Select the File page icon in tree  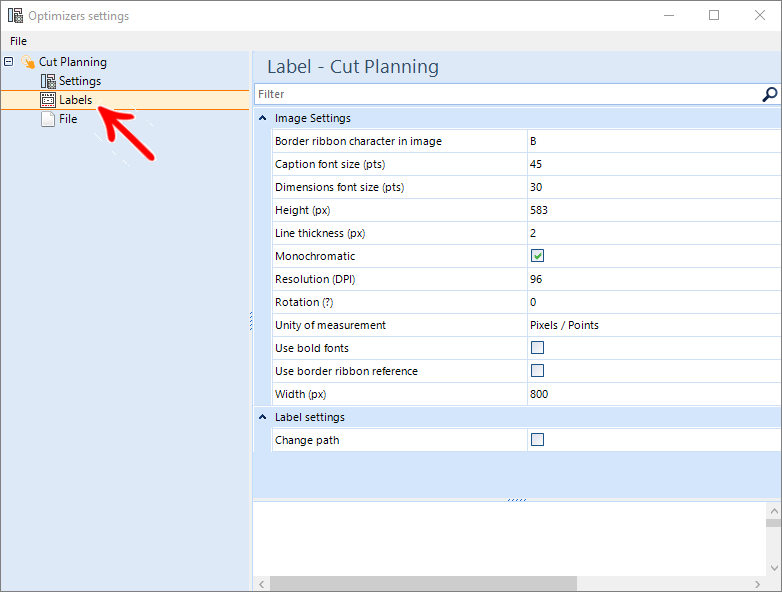tap(48, 119)
